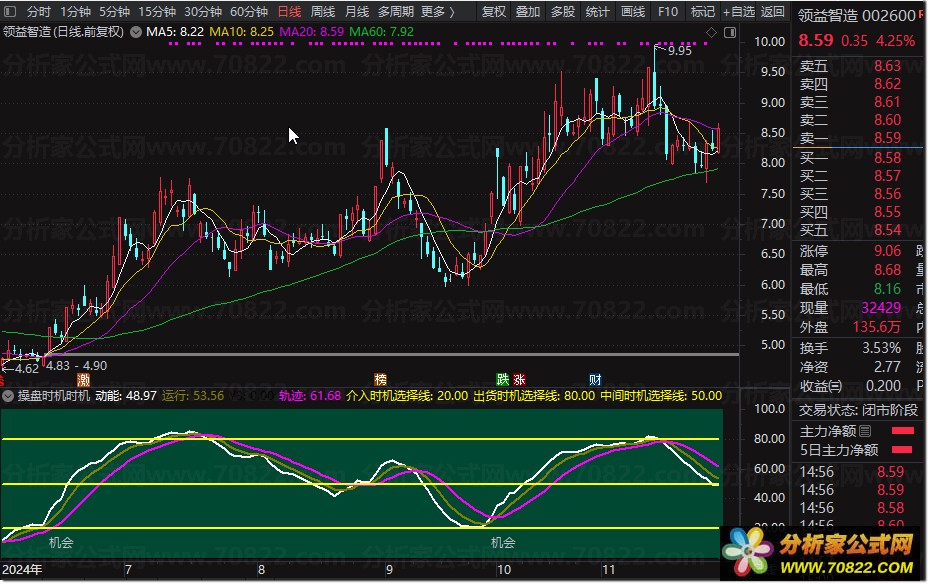Viewport: 930px width, 584px height.
Task: Click the 复权 adjustment button
Action: pos(493,11)
